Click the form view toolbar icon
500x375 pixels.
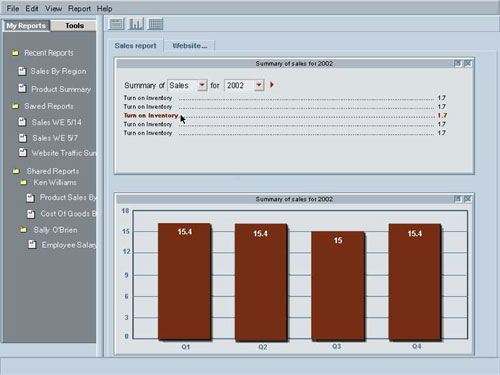116,24
